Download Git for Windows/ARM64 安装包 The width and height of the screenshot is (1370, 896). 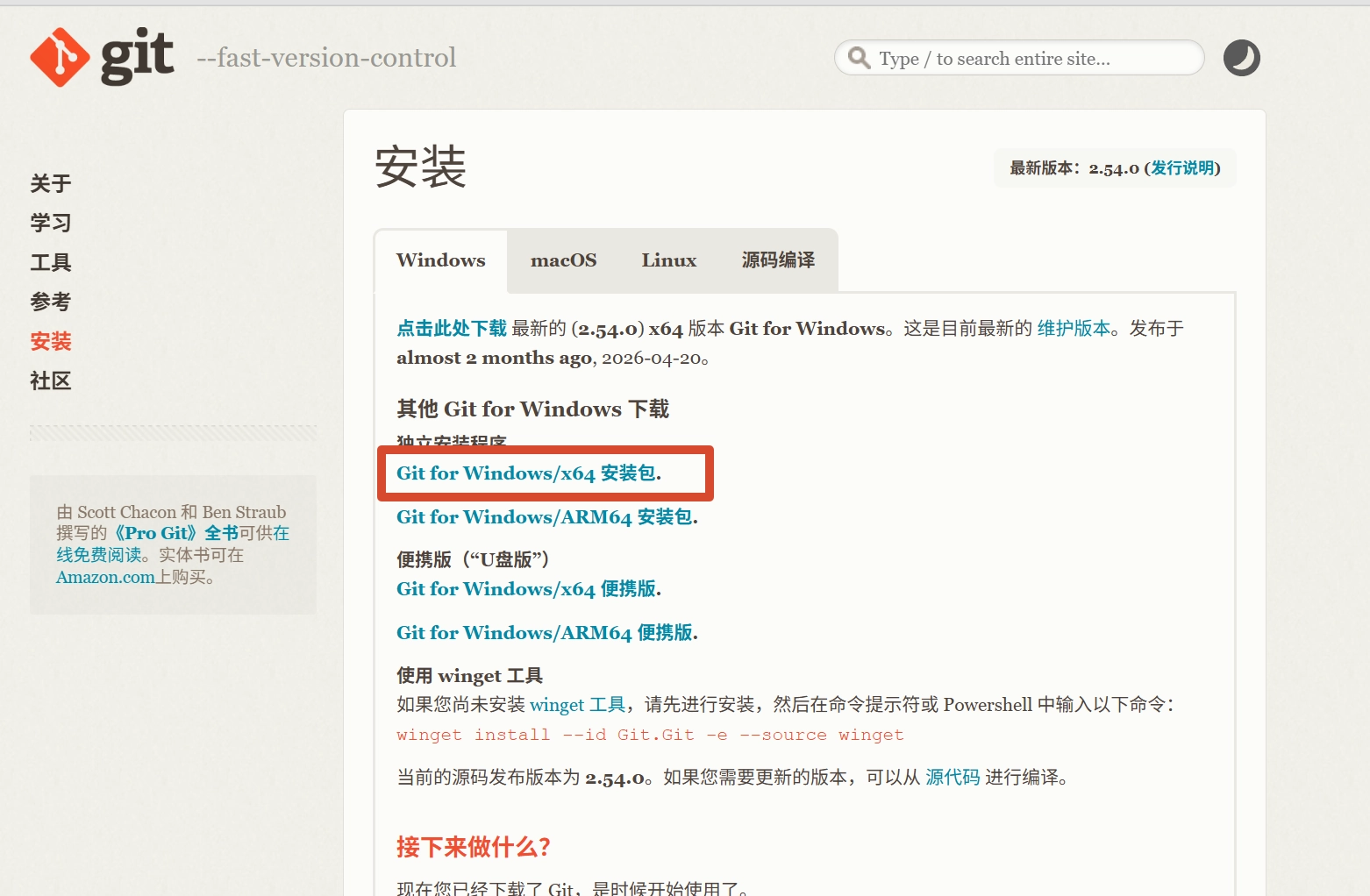coord(546,517)
